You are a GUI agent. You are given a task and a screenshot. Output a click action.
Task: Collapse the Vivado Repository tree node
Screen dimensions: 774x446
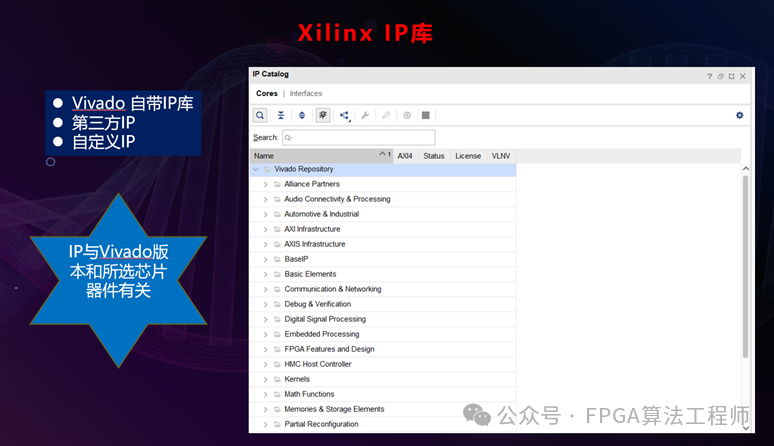click(x=256, y=169)
